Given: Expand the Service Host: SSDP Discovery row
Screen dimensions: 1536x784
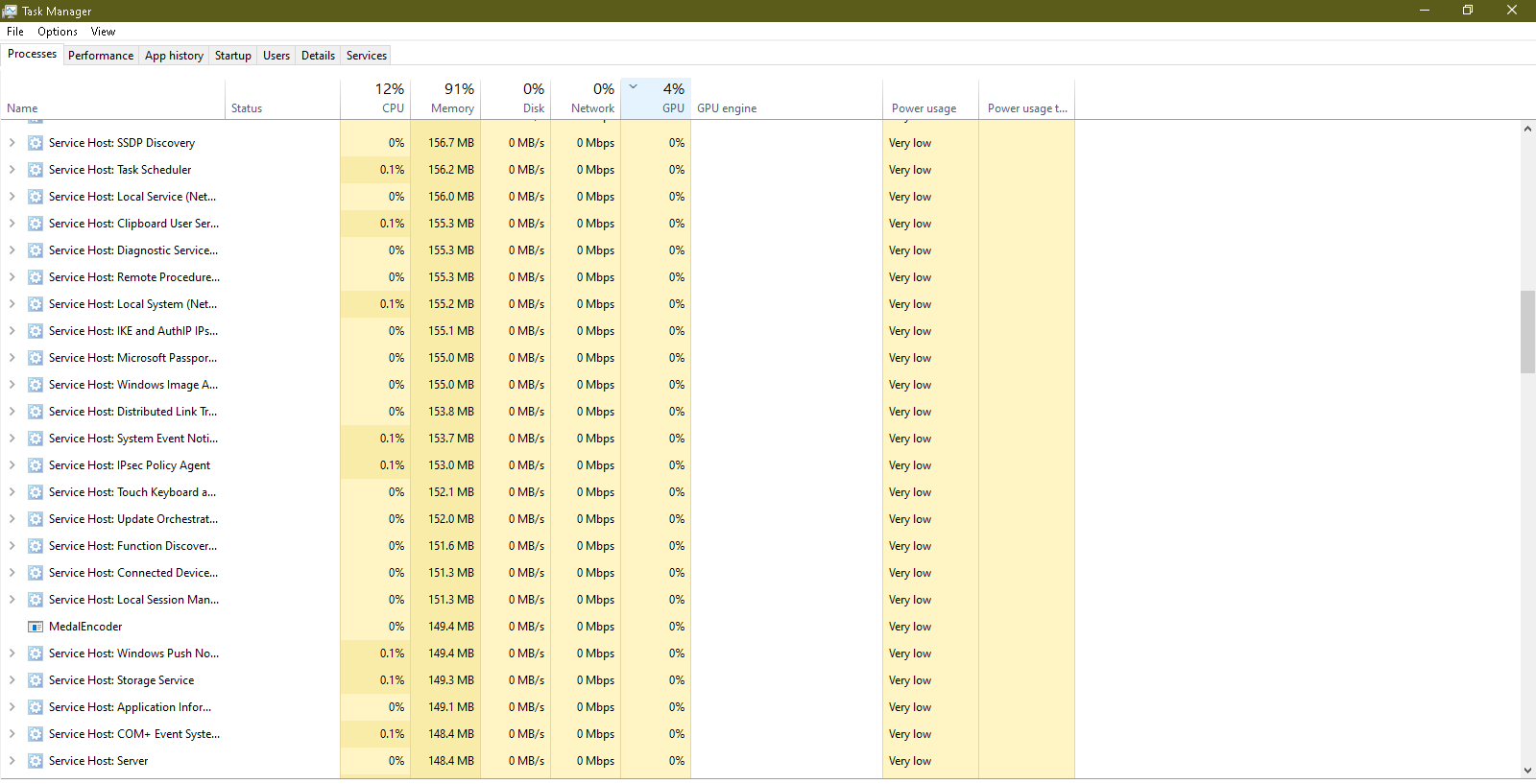Looking at the screenshot, I should pyautogui.click(x=12, y=143).
